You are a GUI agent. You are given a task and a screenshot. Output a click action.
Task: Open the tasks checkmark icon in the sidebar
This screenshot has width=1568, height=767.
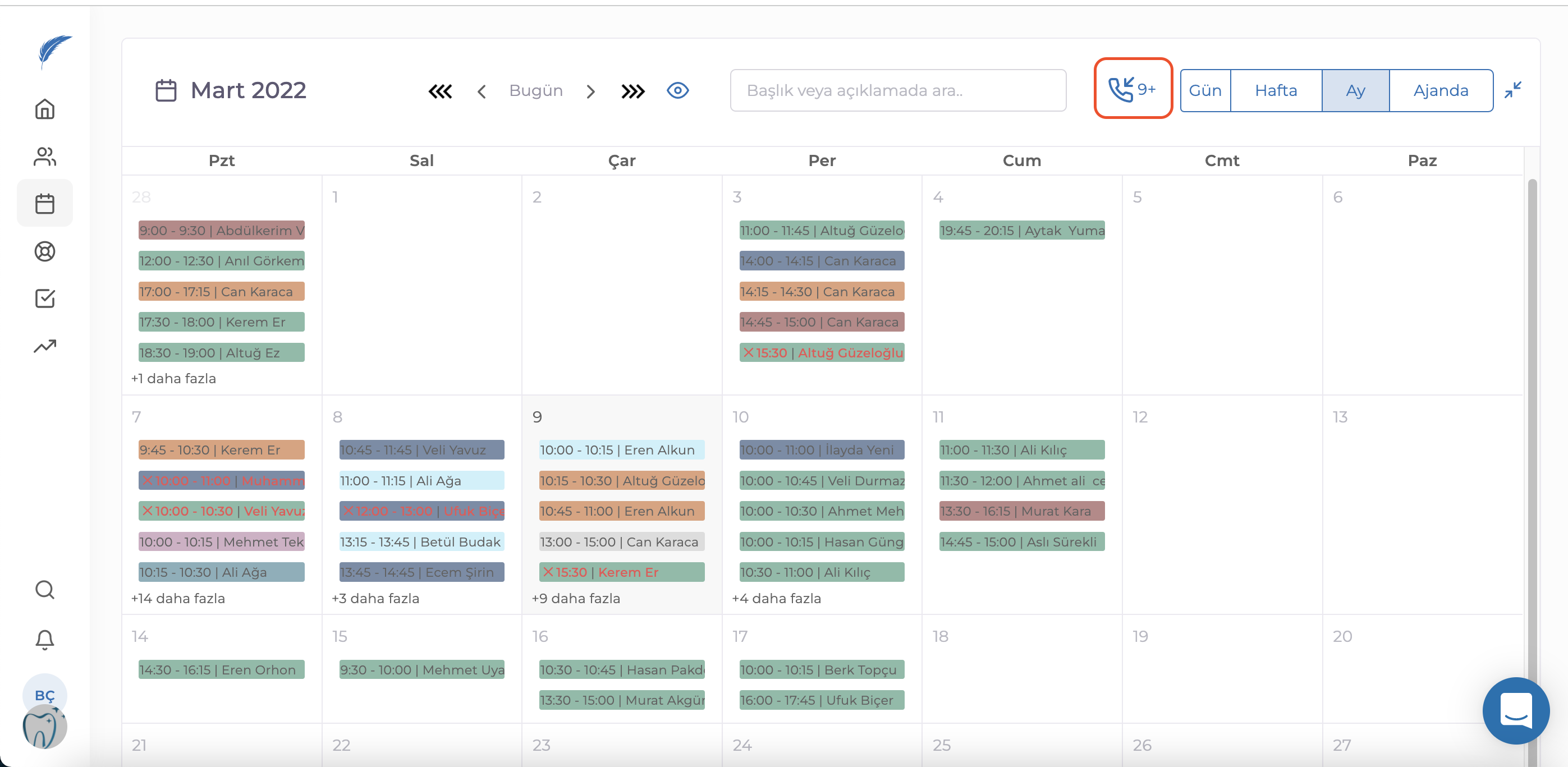(x=44, y=298)
